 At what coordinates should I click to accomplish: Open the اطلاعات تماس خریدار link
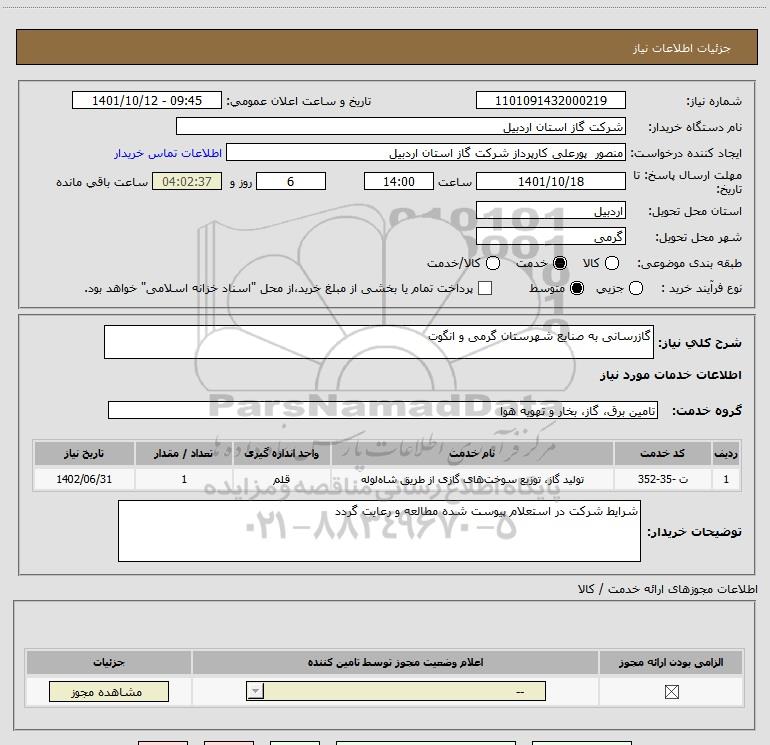168,153
